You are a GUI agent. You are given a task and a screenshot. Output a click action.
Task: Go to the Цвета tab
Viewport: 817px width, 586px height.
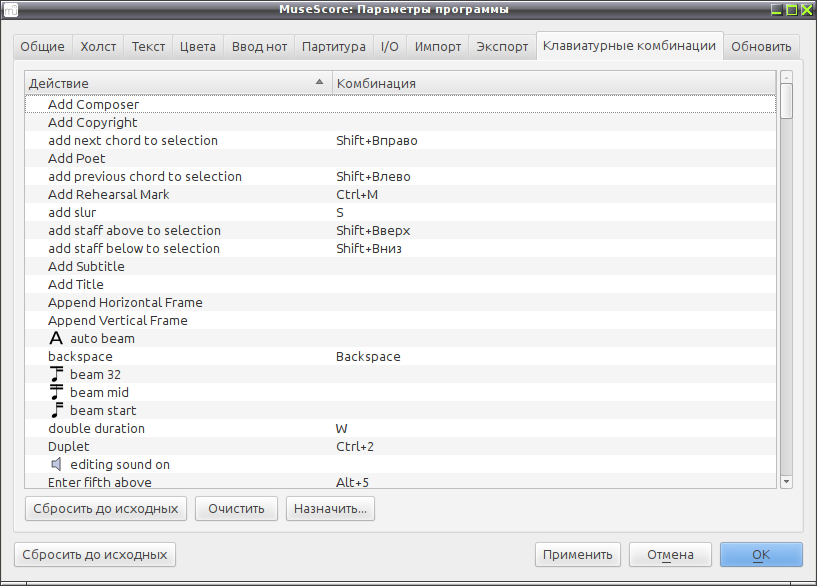[198, 47]
